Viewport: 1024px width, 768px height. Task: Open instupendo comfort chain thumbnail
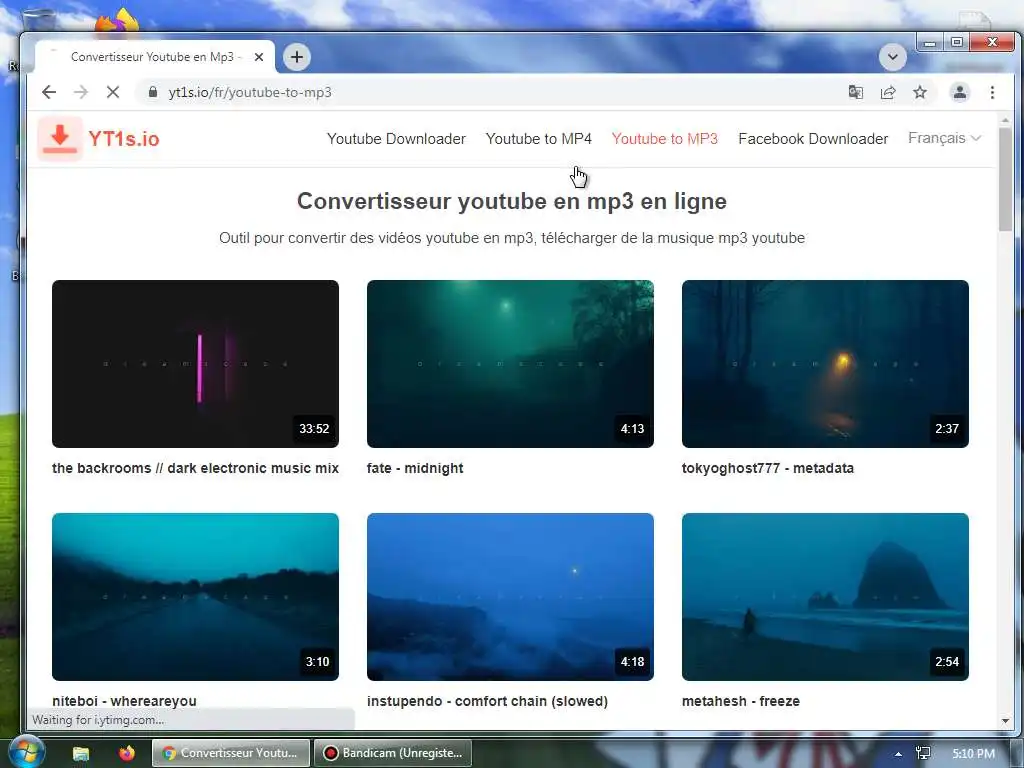coord(510,597)
